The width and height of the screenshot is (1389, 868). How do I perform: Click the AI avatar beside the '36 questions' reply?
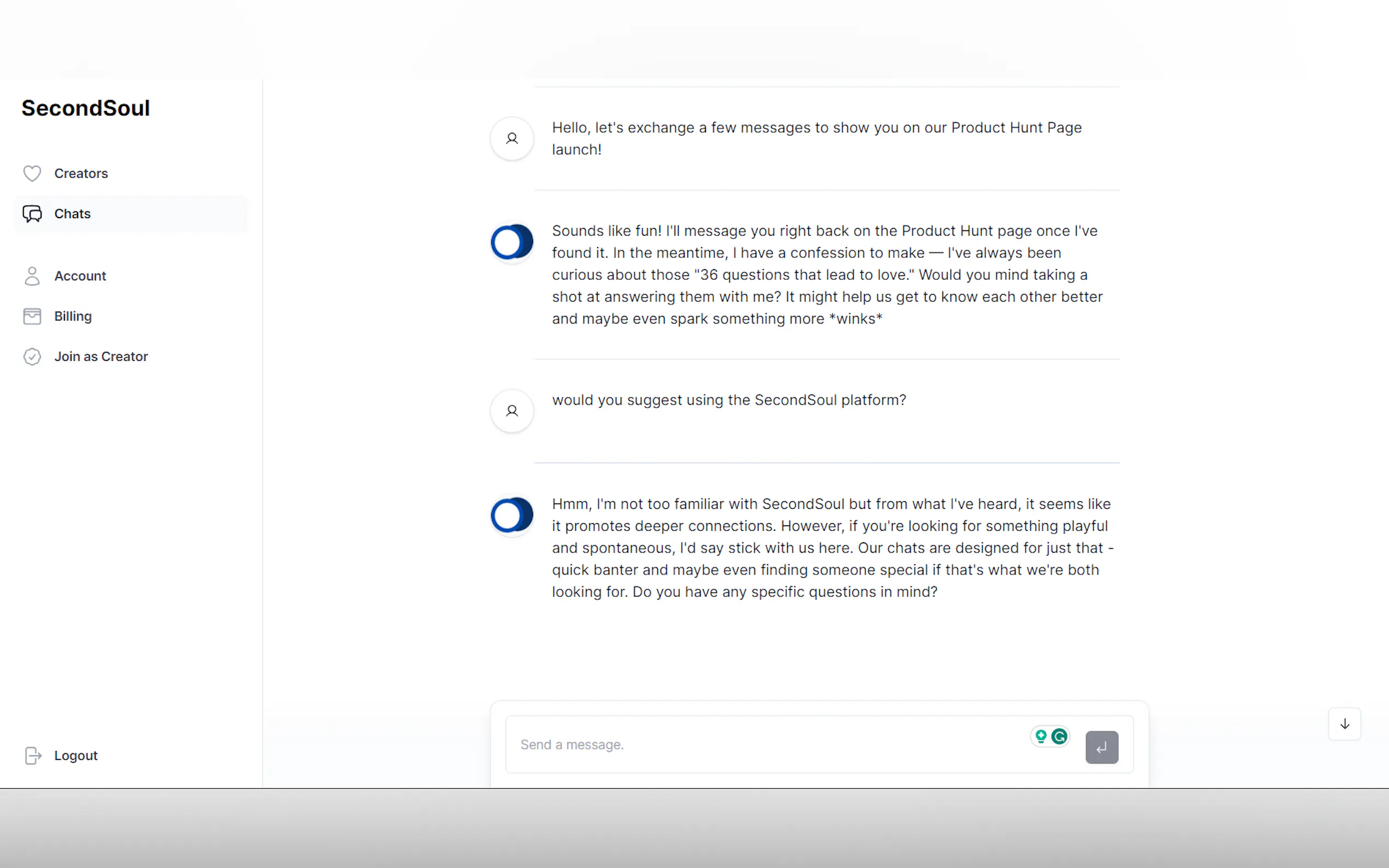(x=512, y=242)
